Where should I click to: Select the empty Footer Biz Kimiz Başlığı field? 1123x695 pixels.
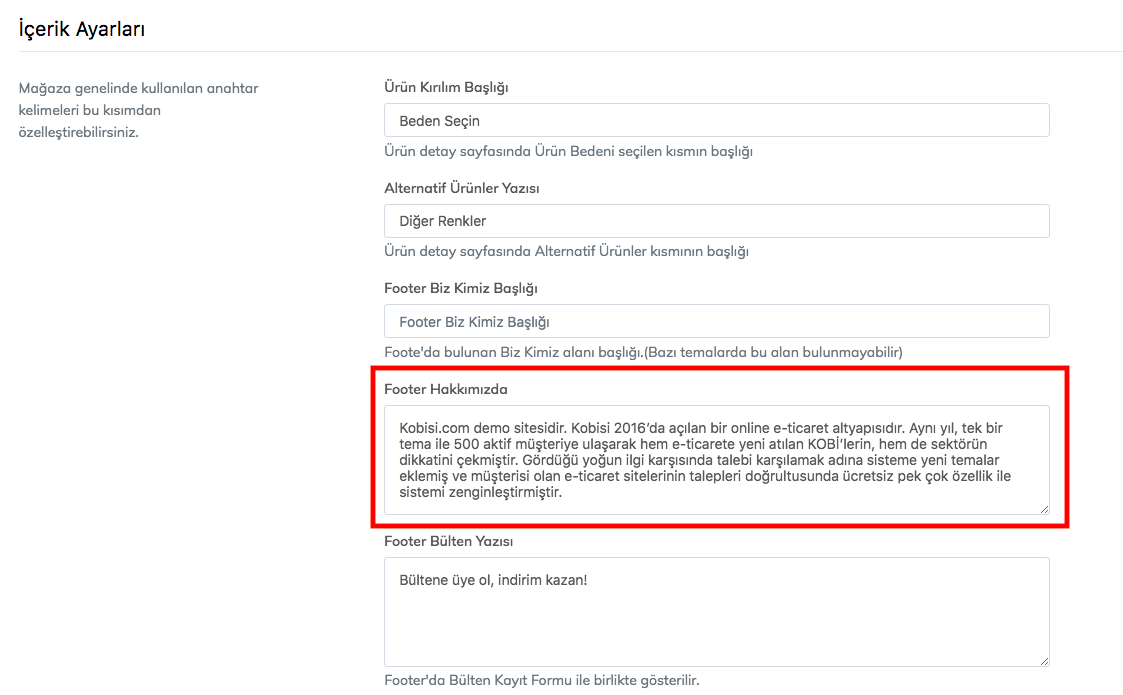716,322
